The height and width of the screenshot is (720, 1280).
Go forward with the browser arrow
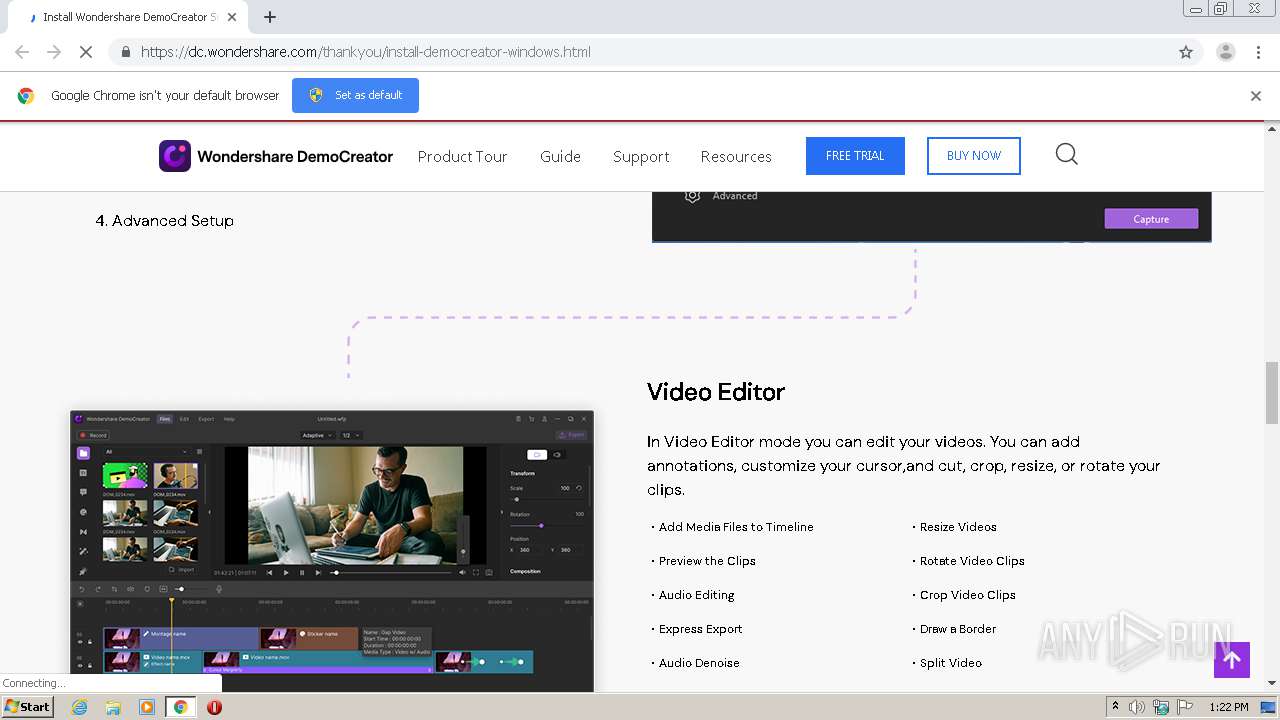click(54, 52)
